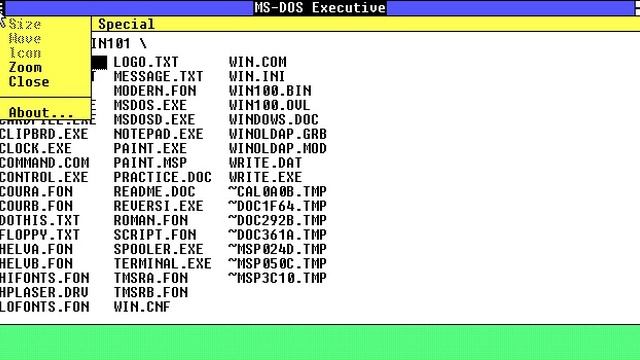Select the README.DOC file

coord(154,191)
